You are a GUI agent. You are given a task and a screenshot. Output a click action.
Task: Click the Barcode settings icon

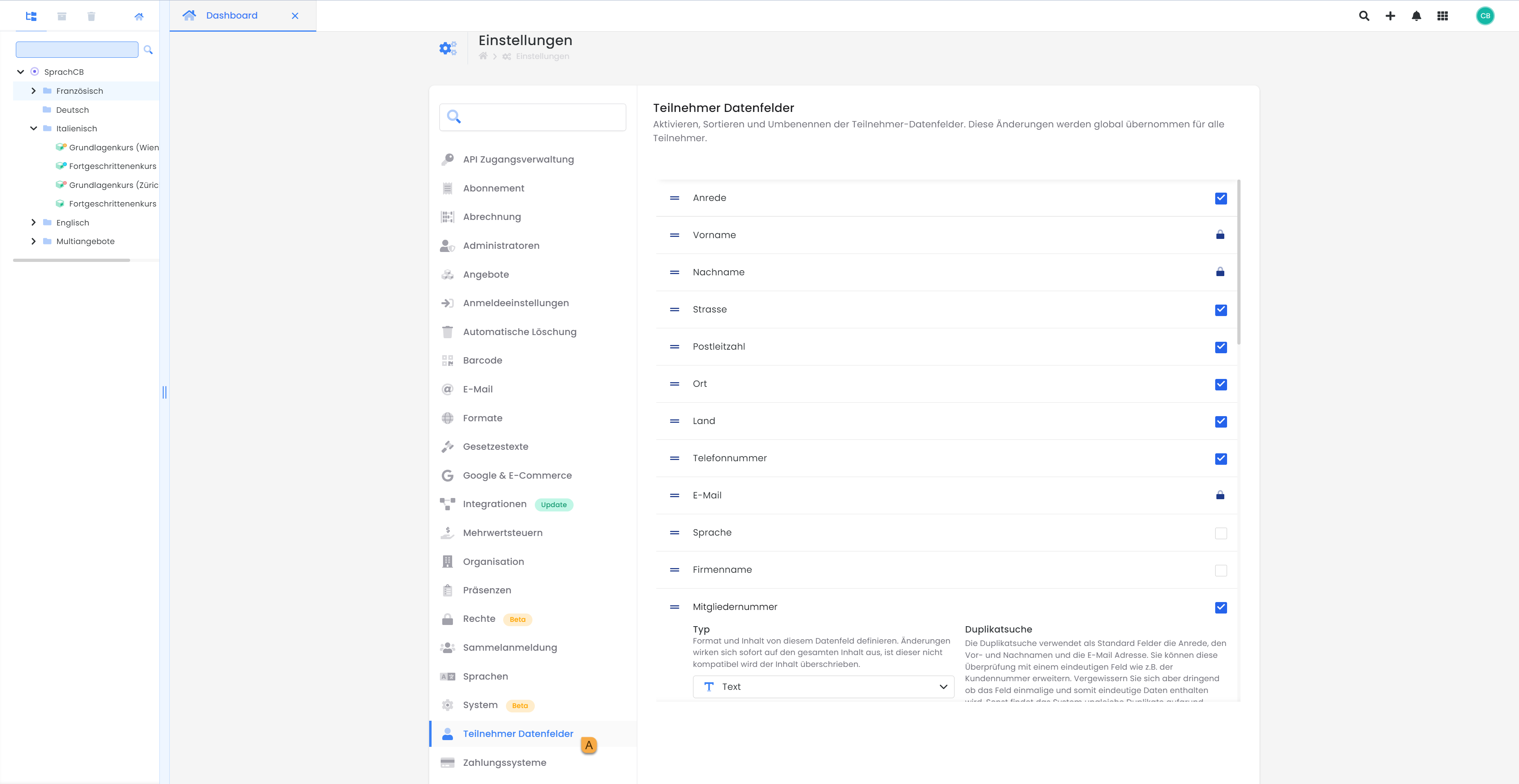pyautogui.click(x=449, y=360)
